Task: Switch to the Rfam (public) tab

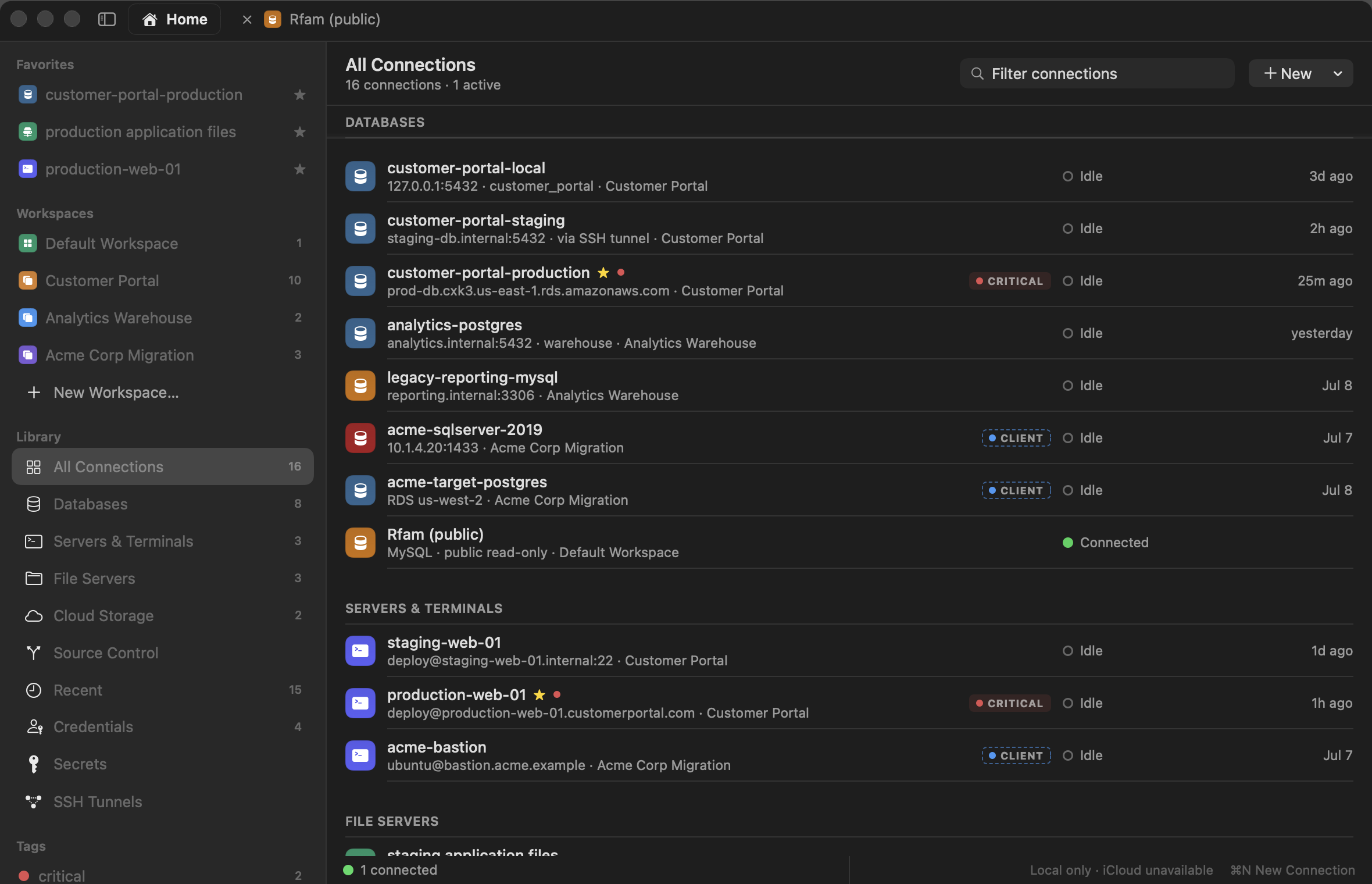Action: (323, 19)
